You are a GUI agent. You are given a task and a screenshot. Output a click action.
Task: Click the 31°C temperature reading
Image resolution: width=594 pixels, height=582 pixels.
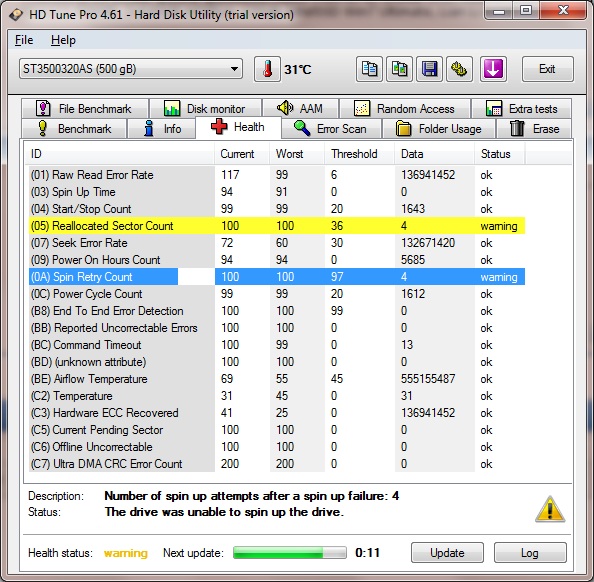[298, 70]
